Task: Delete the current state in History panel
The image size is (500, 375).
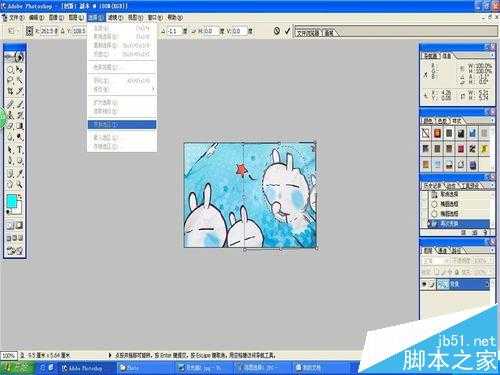Action: 486,232
